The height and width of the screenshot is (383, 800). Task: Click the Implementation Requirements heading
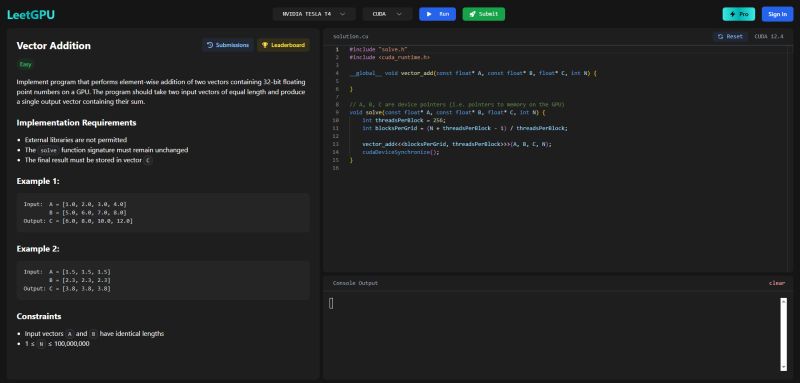coord(77,123)
